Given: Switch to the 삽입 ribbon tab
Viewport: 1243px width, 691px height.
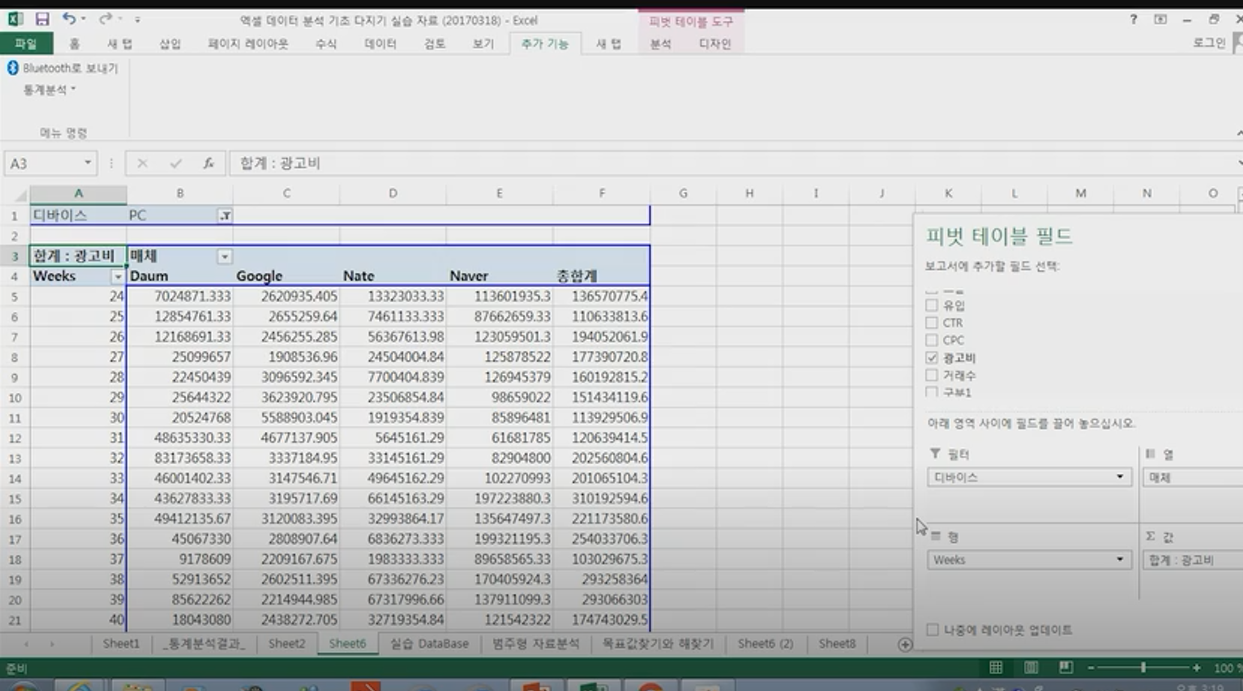Looking at the screenshot, I should (171, 44).
